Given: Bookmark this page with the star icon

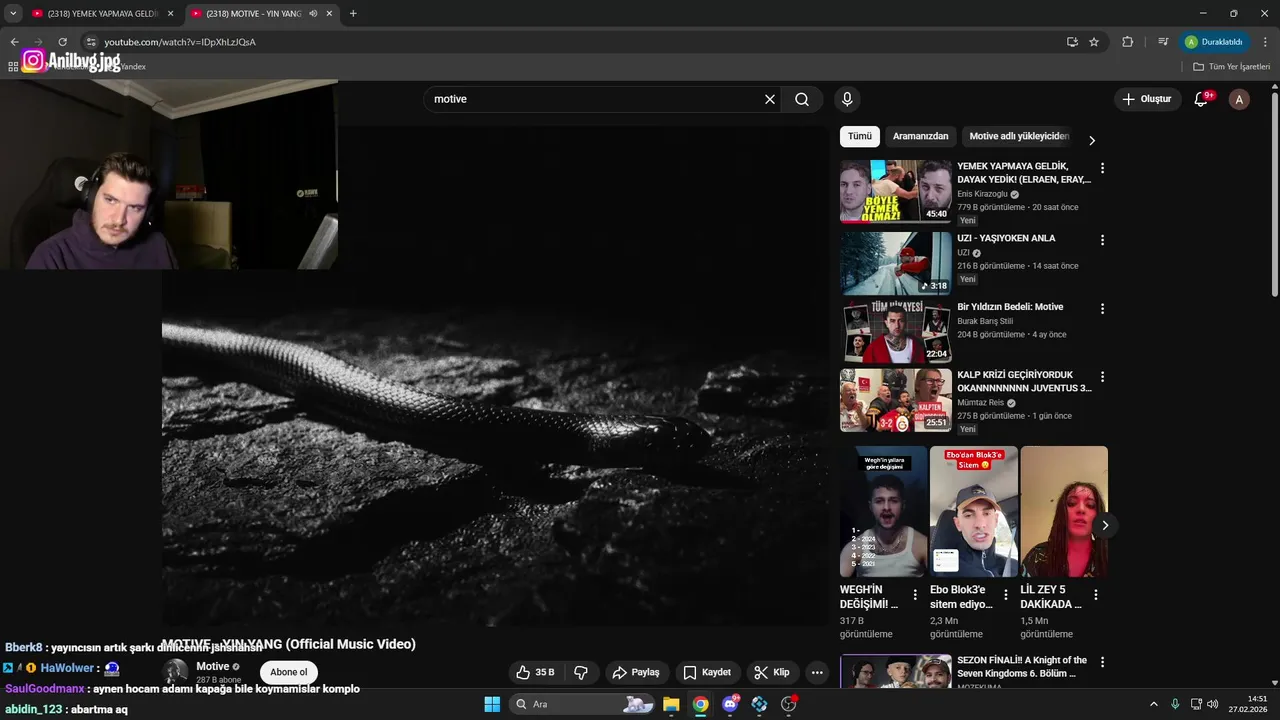Looking at the screenshot, I should click(1094, 42).
